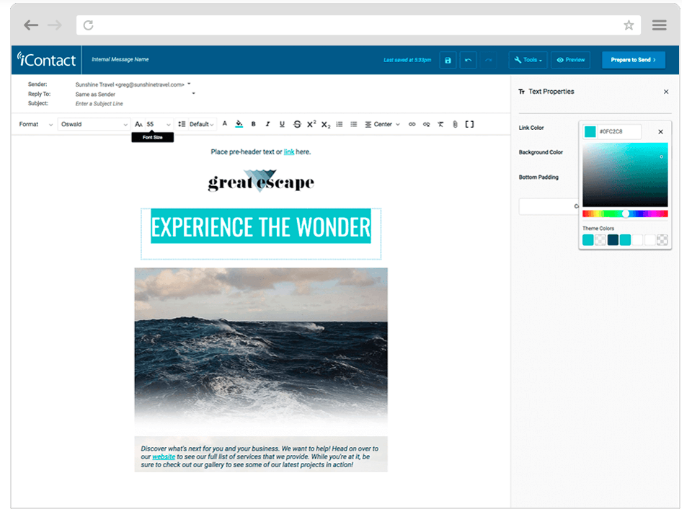Click the browser forward arrow
Image resolution: width=682 pixels, height=512 pixels.
55,25
